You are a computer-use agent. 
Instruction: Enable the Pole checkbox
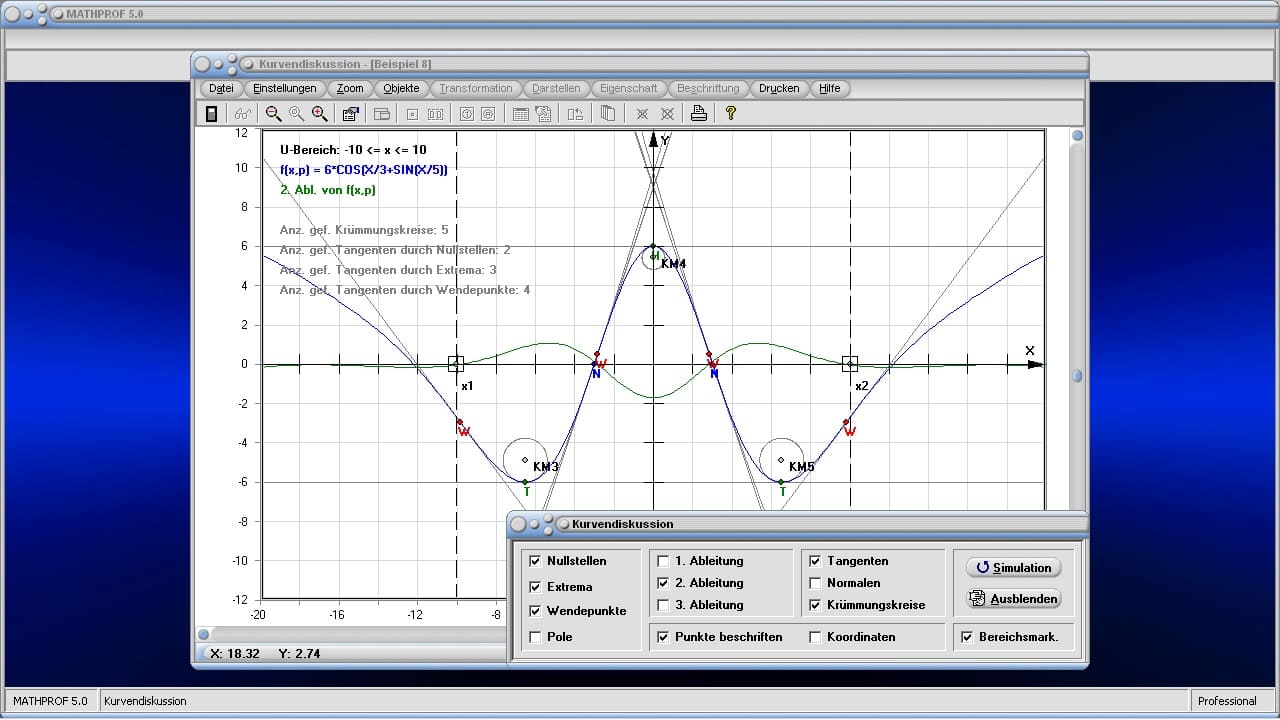point(535,637)
